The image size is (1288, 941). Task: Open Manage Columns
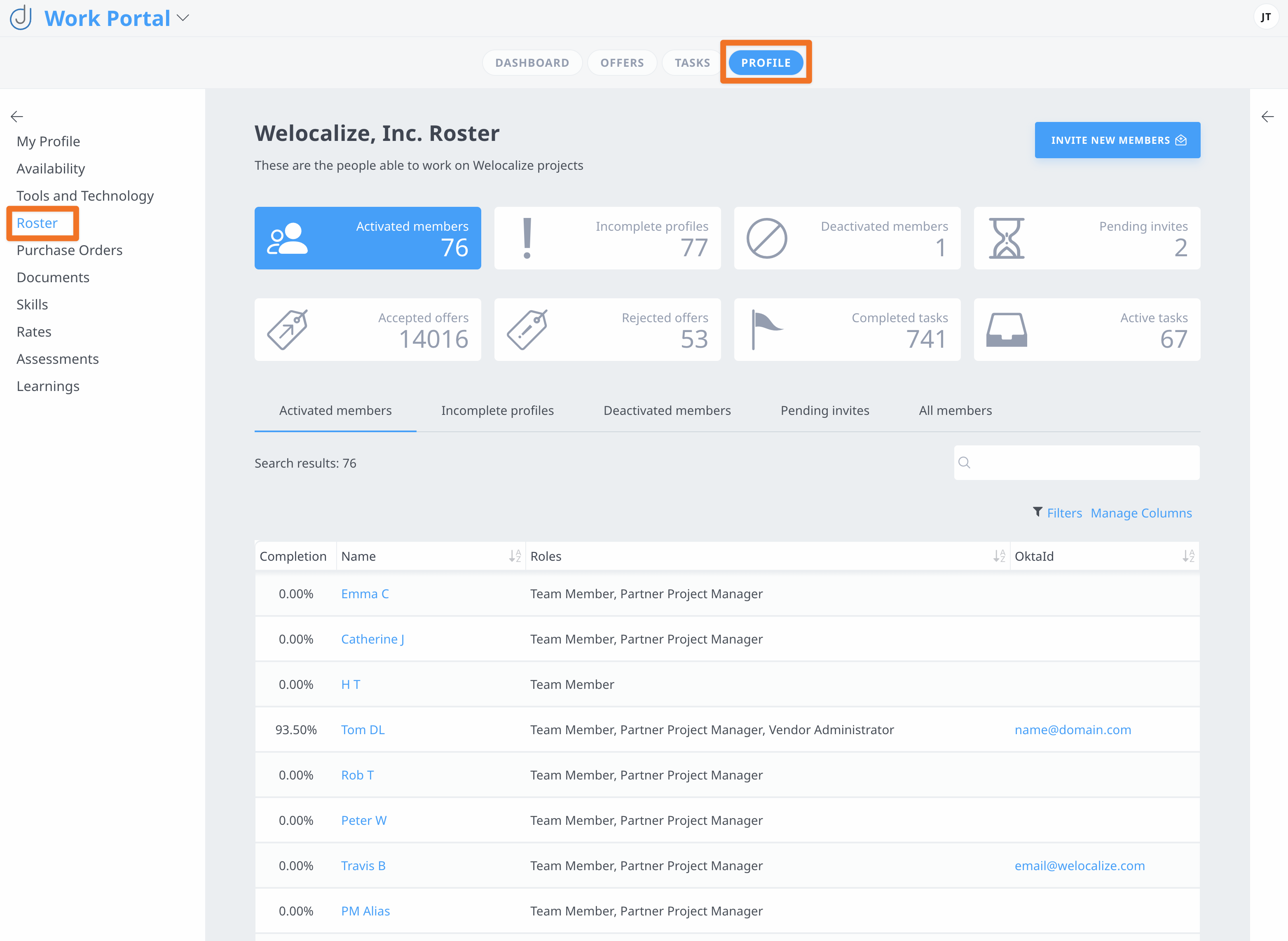pyautogui.click(x=1141, y=513)
